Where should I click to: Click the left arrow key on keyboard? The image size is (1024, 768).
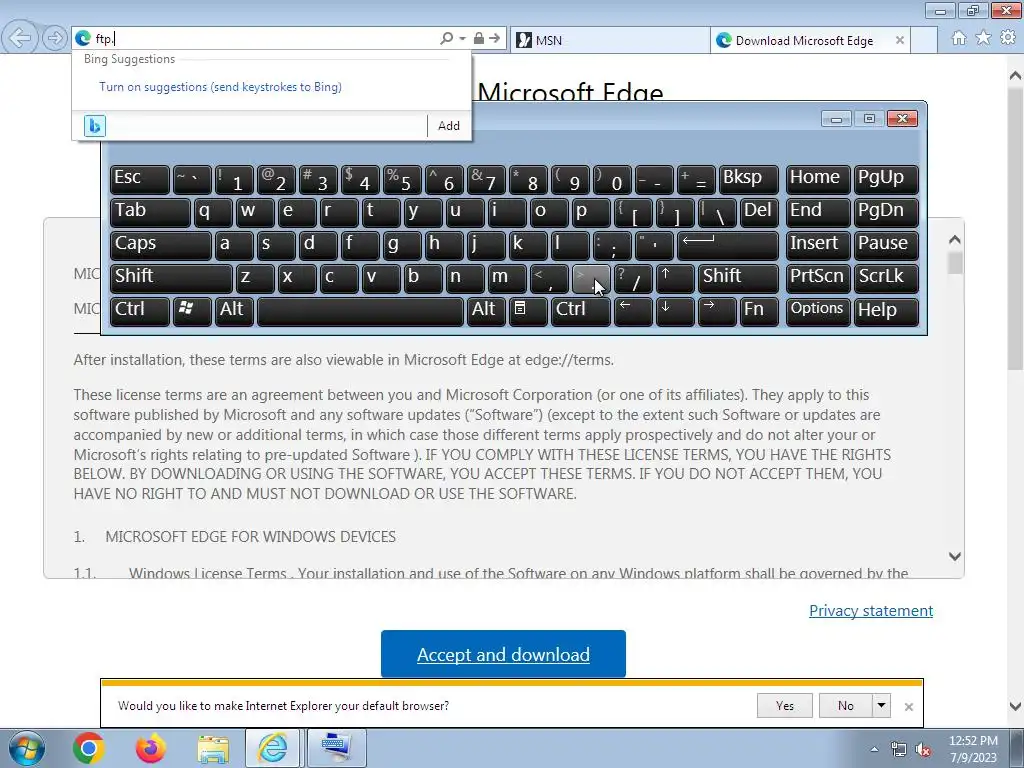coord(633,311)
